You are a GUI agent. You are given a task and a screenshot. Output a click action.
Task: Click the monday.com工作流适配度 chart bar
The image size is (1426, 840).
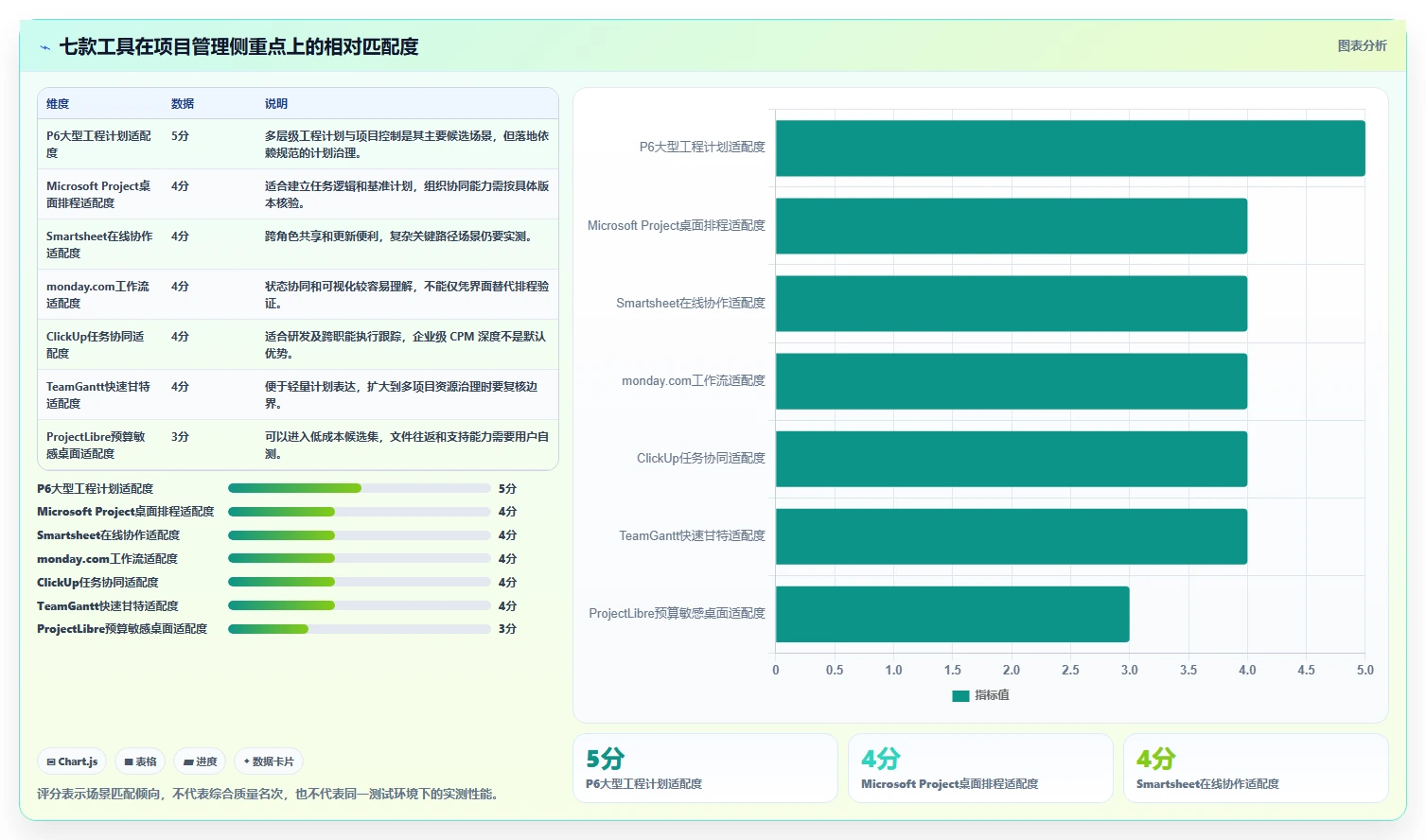point(1012,381)
